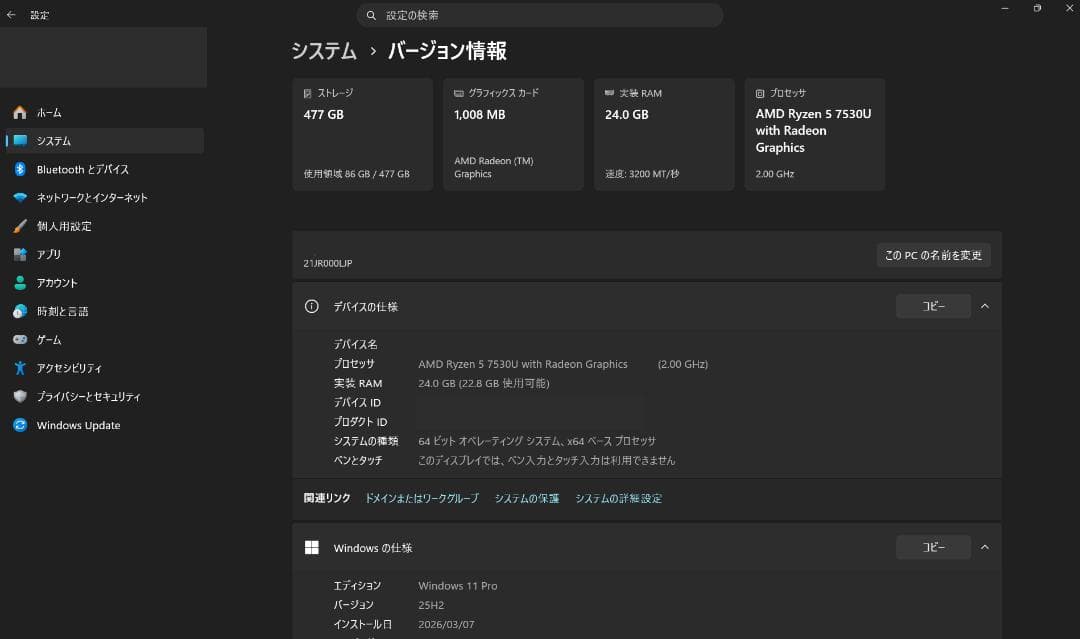The image size is (1080, 639).
Task: Click the back arrow in the title bar
Action: 11,14
